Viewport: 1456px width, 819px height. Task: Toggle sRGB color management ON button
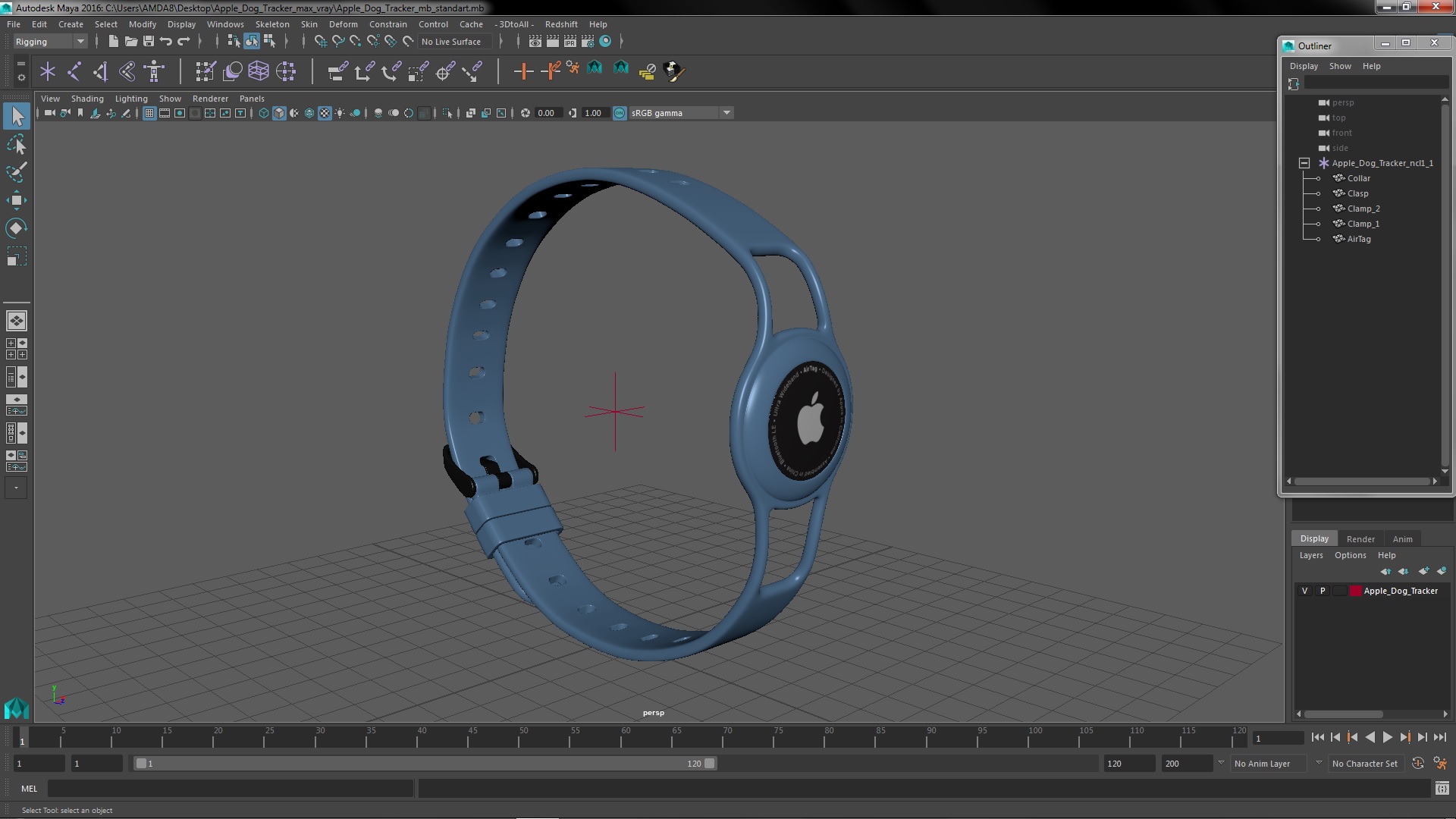[x=620, y=113]
